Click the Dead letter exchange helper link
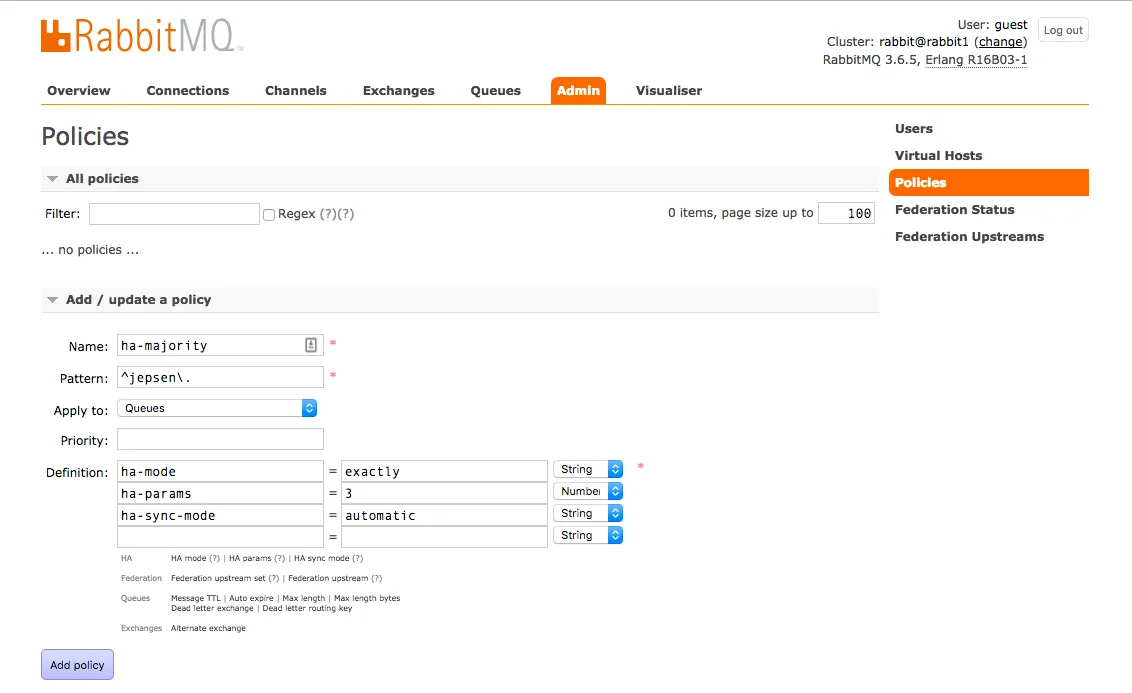The image size is (1132, 693). click(x=212, y=608)
